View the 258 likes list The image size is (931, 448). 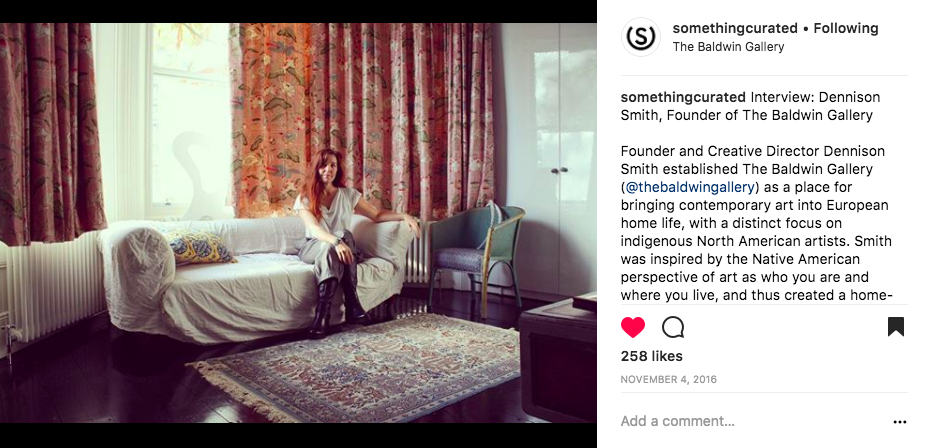[651, 356]
